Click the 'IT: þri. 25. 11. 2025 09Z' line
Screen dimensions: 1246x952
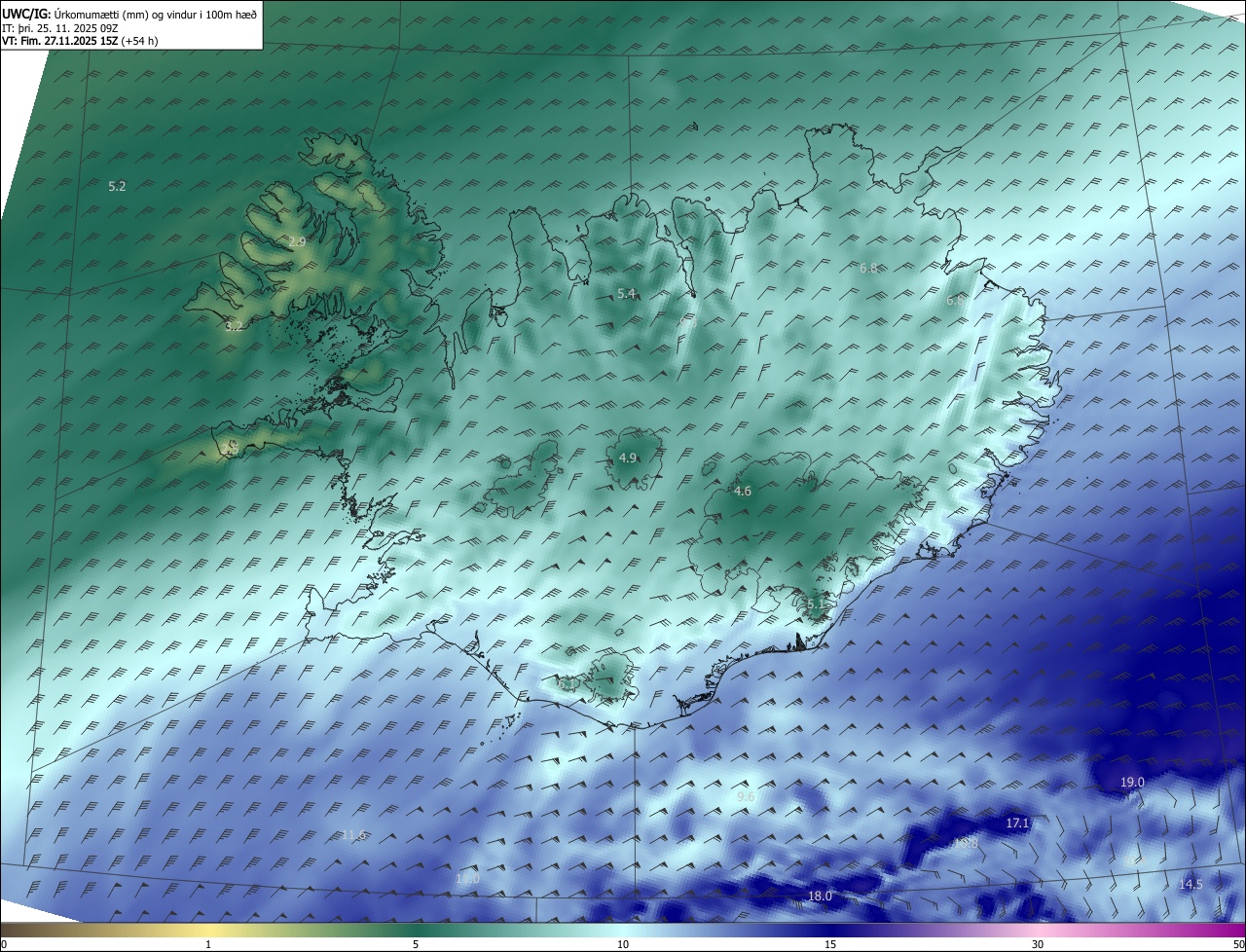(x=60, y=28)
